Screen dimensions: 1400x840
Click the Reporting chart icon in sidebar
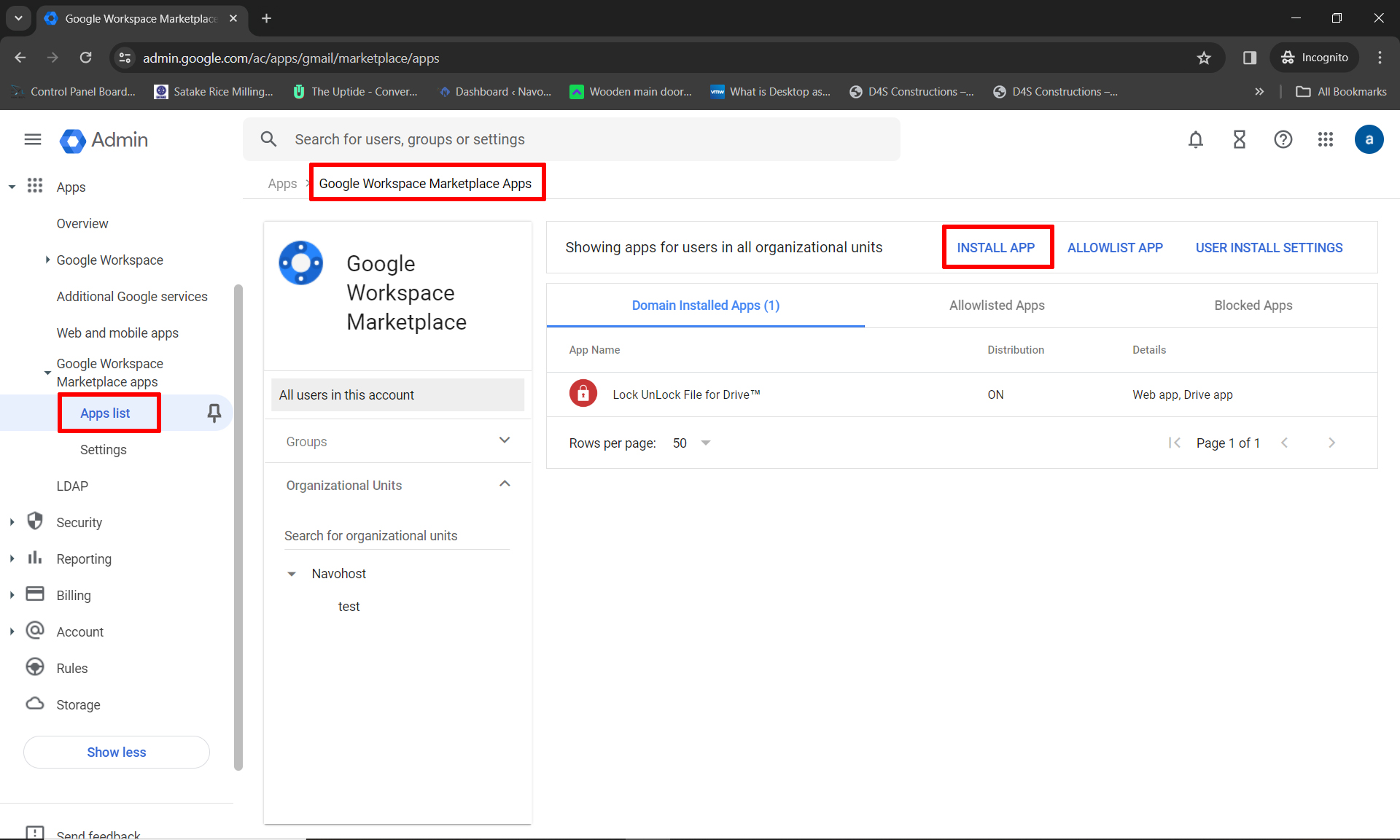click(35, 558)
